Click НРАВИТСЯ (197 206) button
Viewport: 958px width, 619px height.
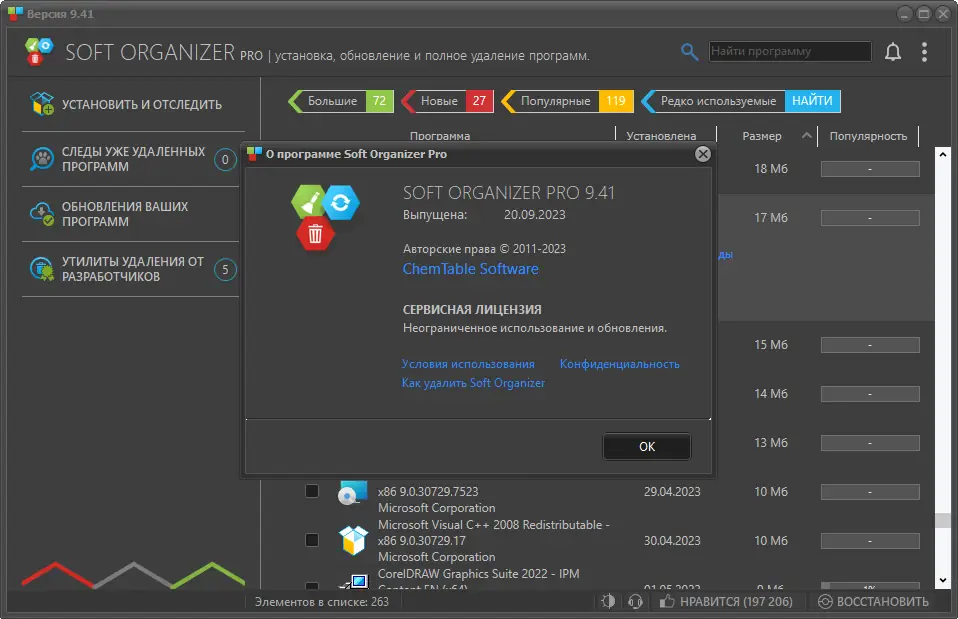pyautogui.click(x=726, y=601)
